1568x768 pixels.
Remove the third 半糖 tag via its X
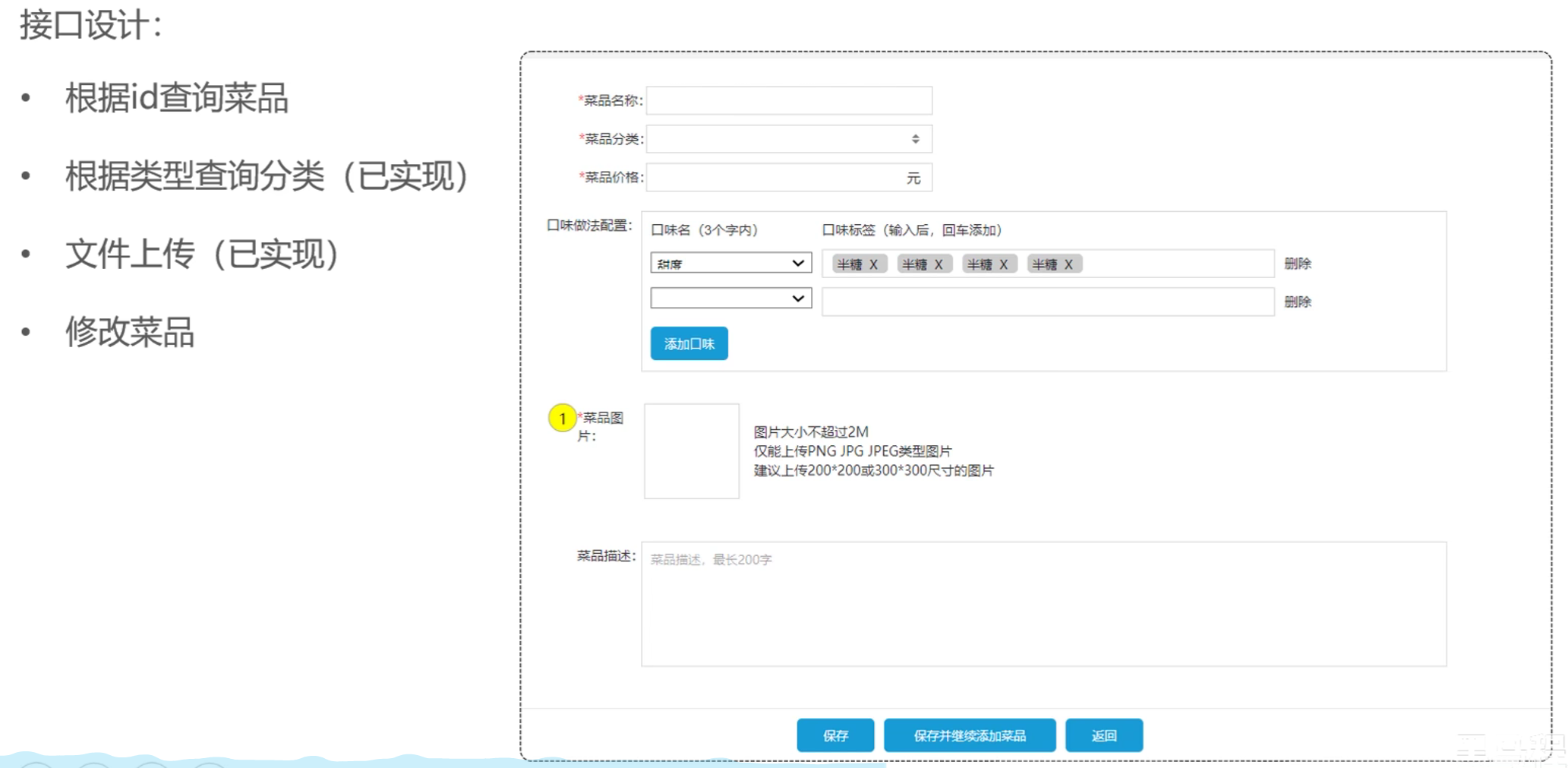tap(1003, 264)
